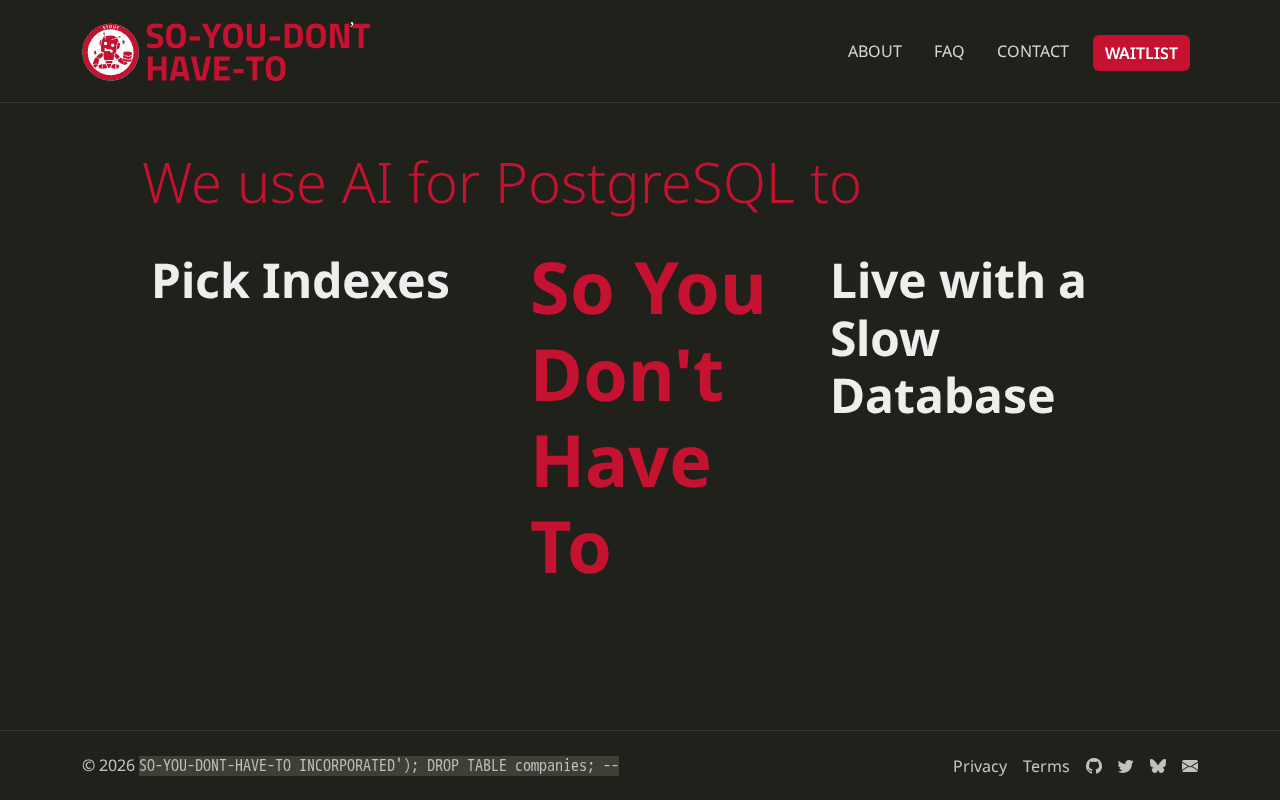Go to the ABOUT page
The width and height of the screenshot is (1280, 800).
(875, 51)
